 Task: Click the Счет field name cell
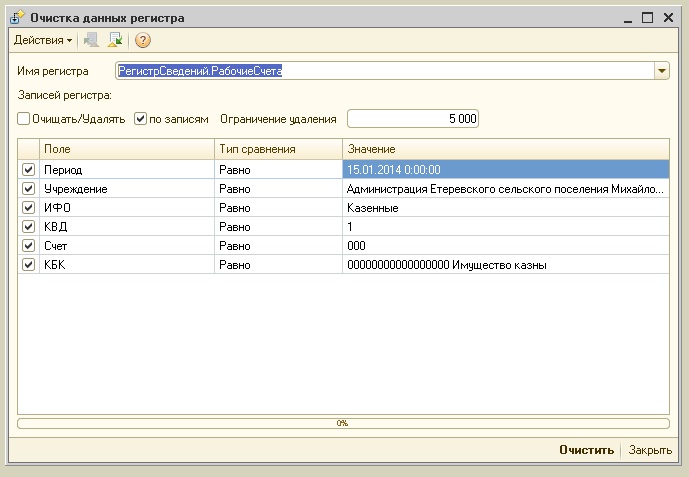pyautogui.click(x=127, y=246)
